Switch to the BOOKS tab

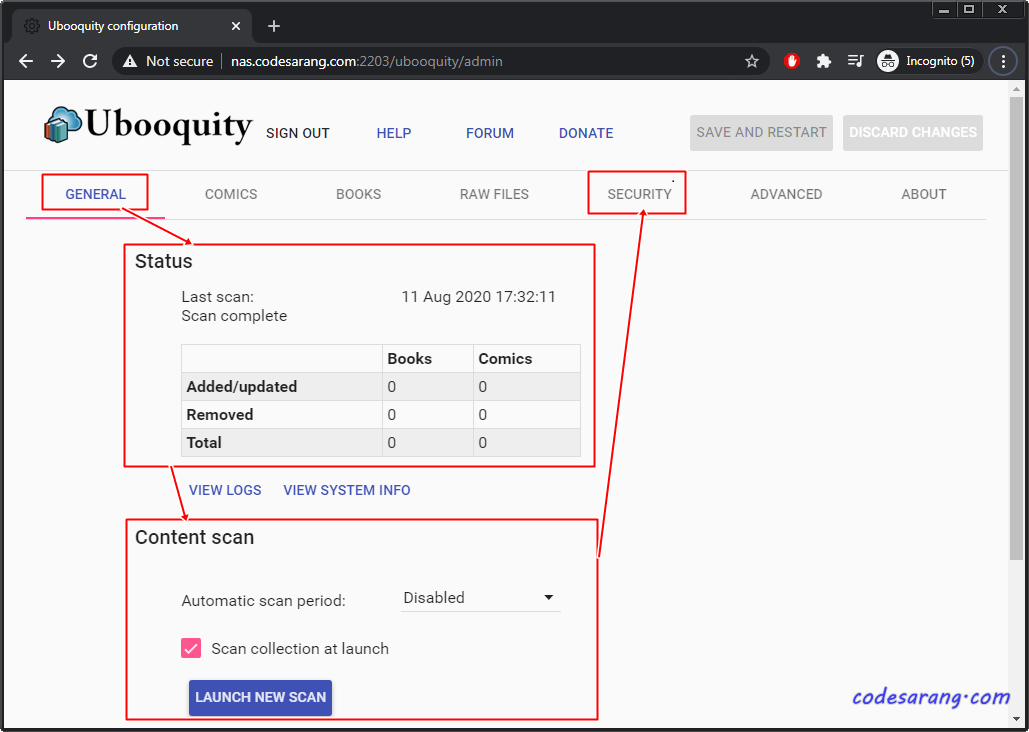tap(358, 194)
